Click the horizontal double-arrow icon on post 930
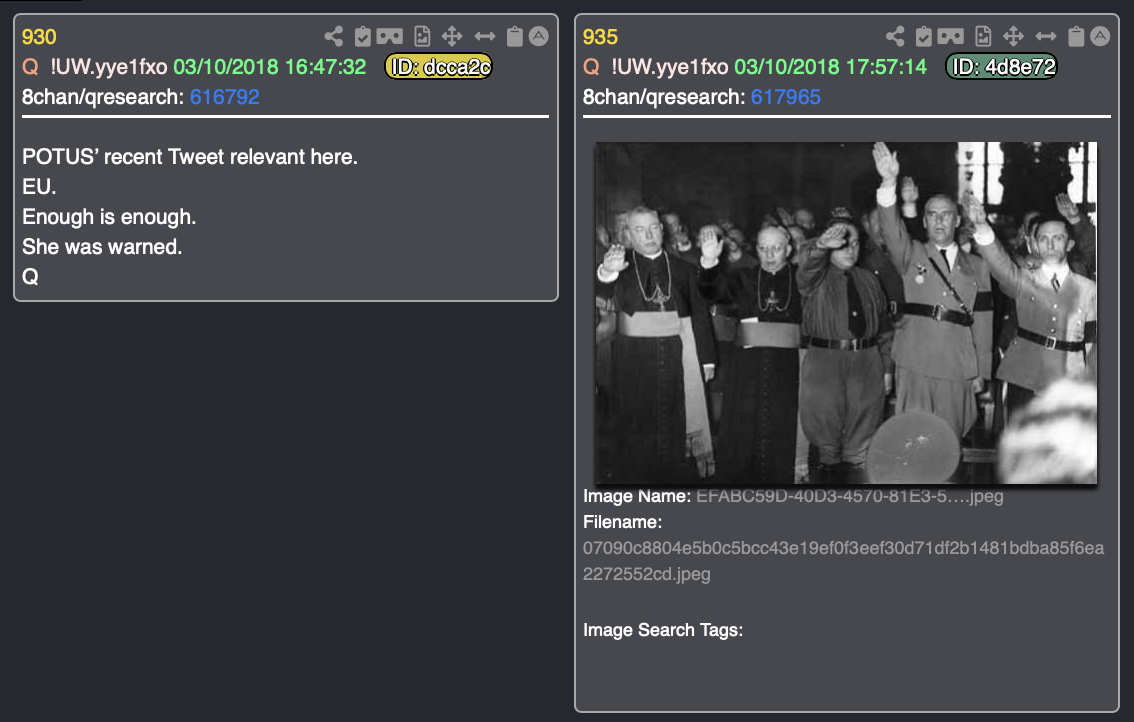The image size is (1134, 722). click(x=485, y=36)
